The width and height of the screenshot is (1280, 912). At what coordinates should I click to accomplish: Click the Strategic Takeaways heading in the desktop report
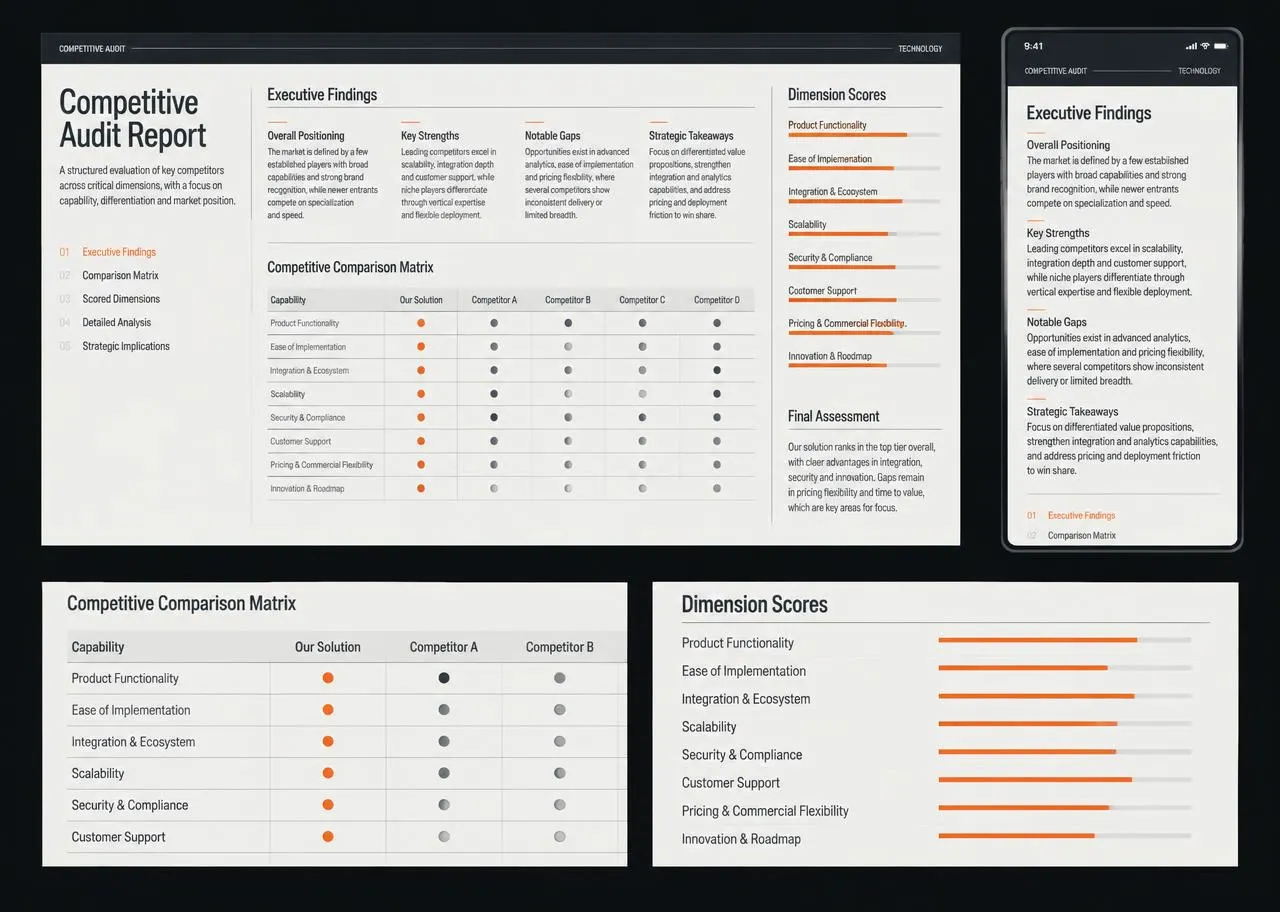(691, 136)
